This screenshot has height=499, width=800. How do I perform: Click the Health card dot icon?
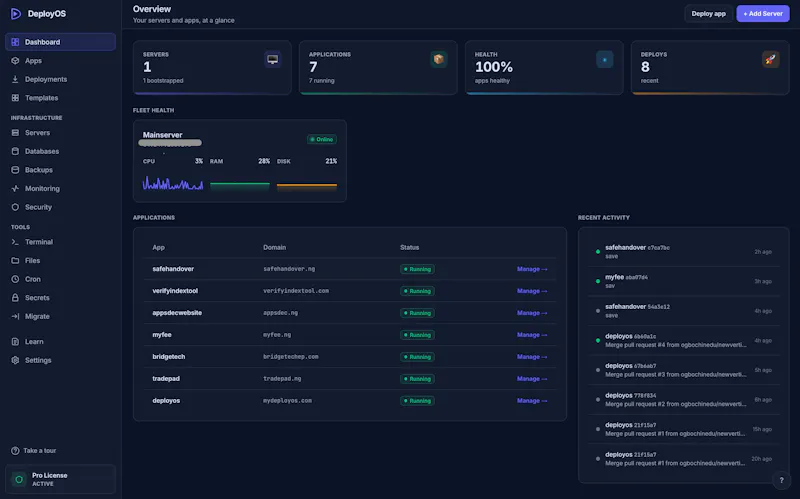point(605,59)
